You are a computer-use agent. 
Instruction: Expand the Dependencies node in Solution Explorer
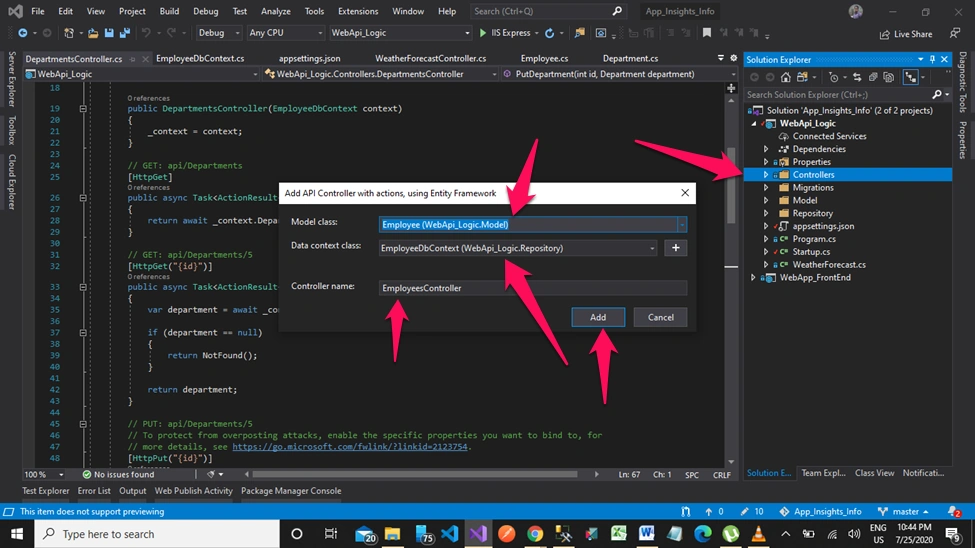point(766,149)
